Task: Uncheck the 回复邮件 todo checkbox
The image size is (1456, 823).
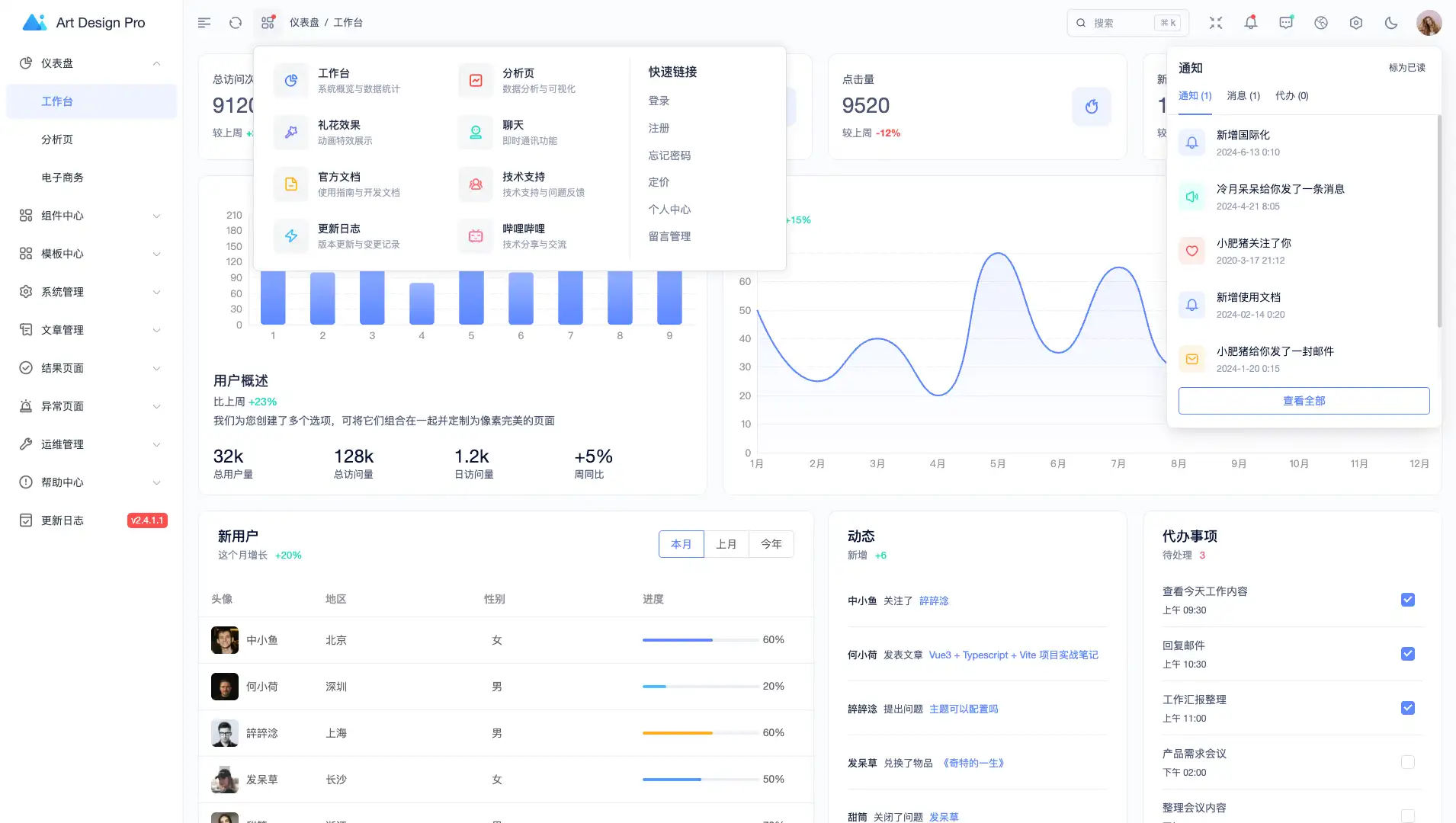Action: pyautogui.click(x=1408, y=654)
